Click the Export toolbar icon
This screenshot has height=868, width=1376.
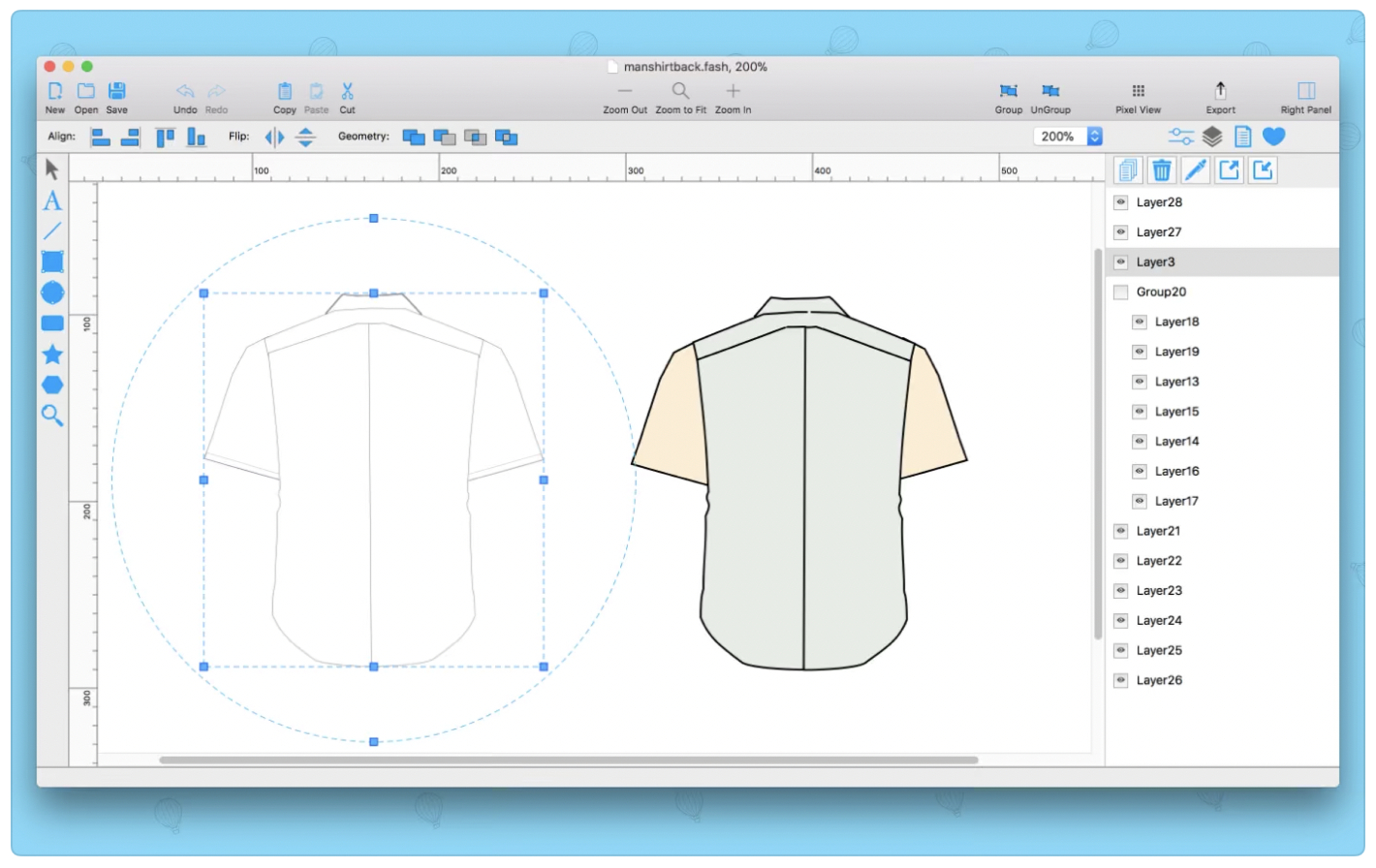(x=1220, y=95)
